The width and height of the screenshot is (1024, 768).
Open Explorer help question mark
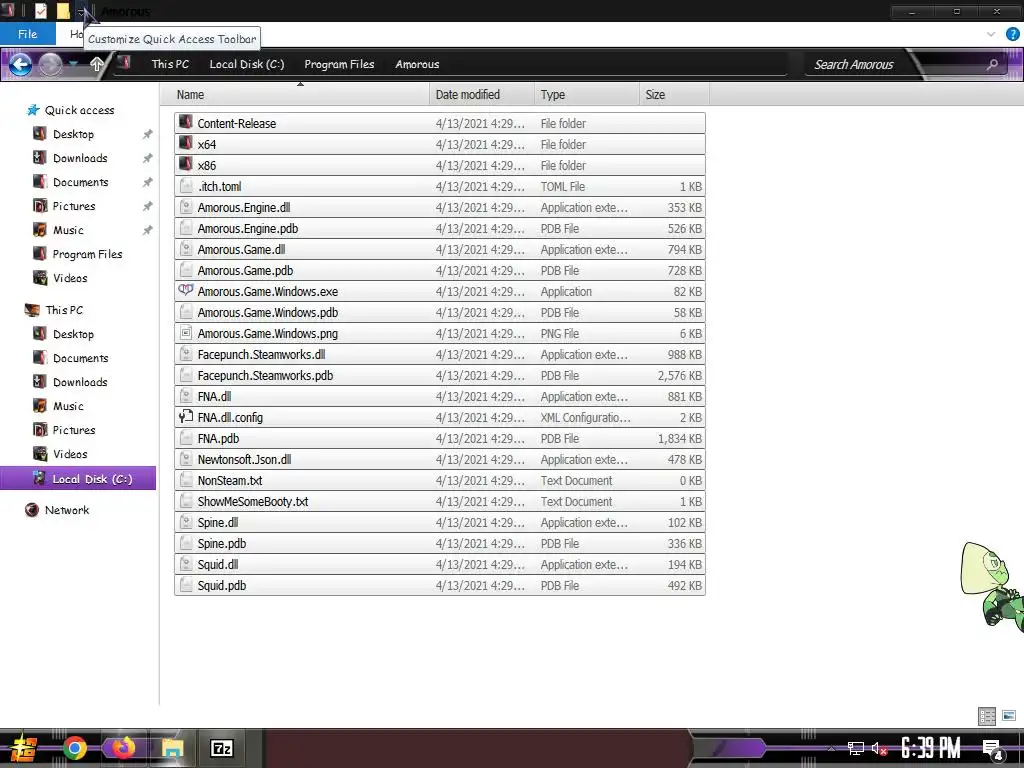click(x=1012, y=35)
